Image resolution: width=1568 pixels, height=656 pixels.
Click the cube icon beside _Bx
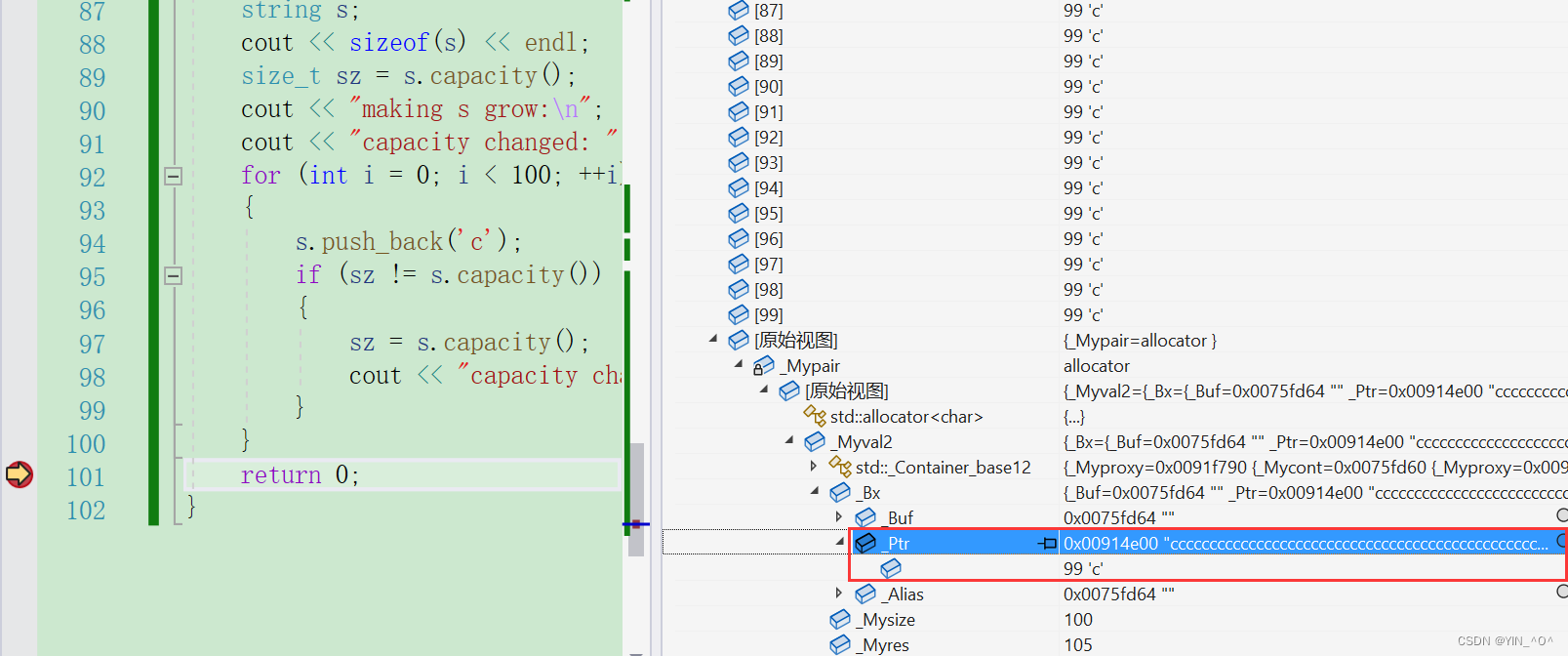point(840,492)
